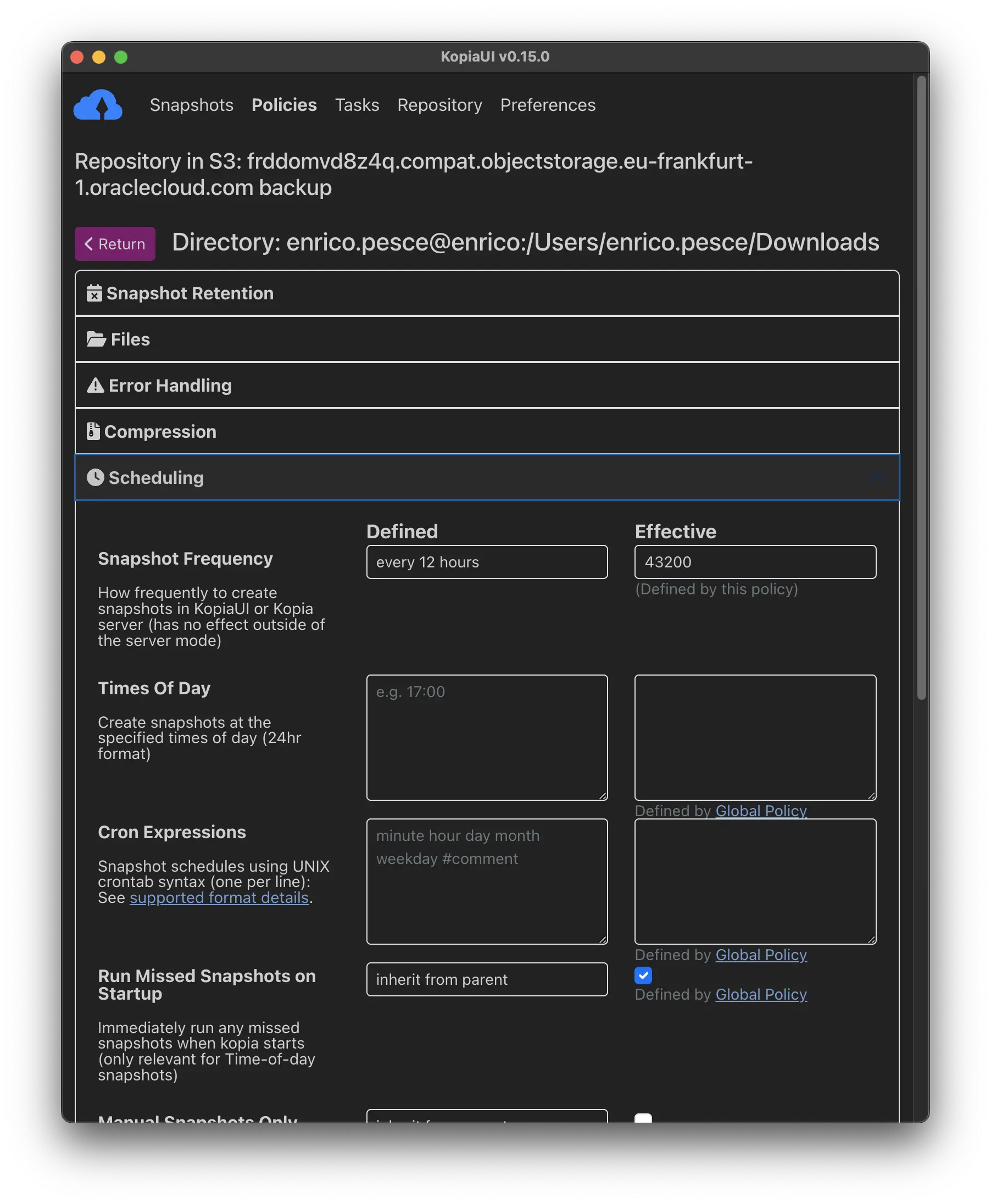This screenshot has width=991, height=1204.
Task: Click the Times Of Day defined textarea
Action: coord(487,737)
